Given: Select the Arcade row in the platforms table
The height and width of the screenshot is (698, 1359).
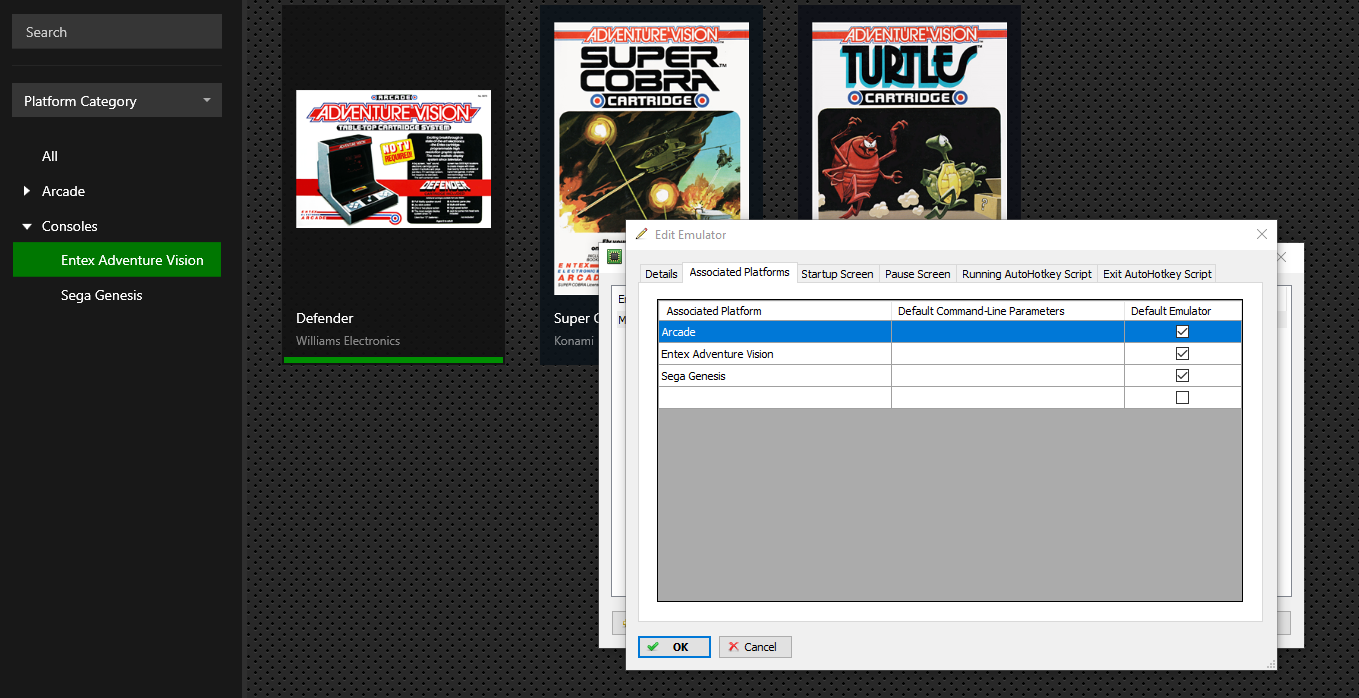Looking at the screenshot, I should 950,332.
